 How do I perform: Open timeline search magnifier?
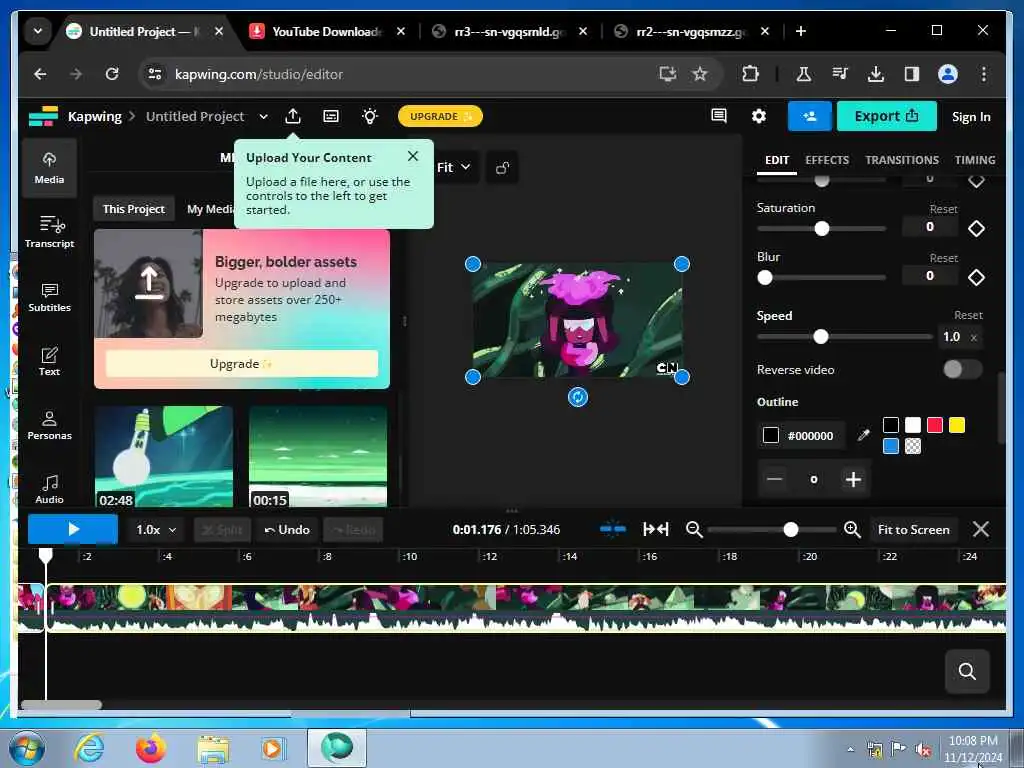tap(967, 671)
